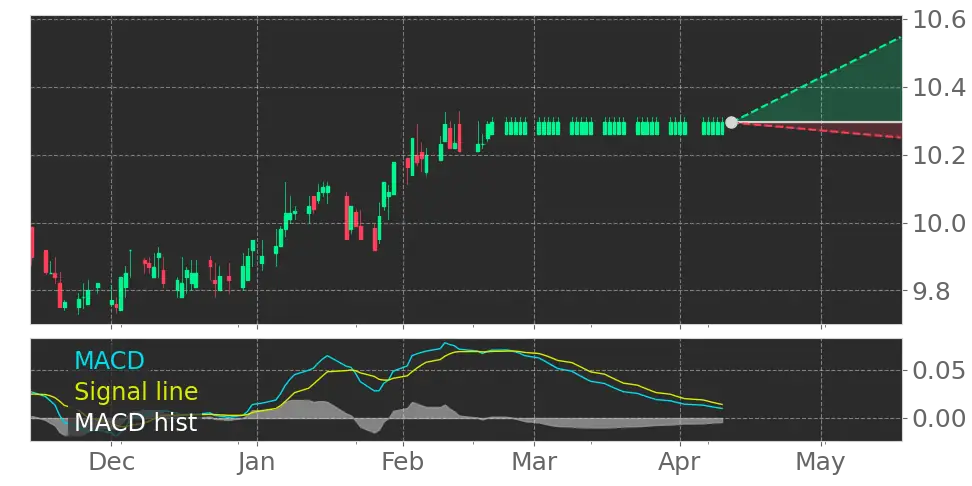Click the Mar label on time axis
The width and height of the screenshot is (972, 486).
tap(534, 462)
